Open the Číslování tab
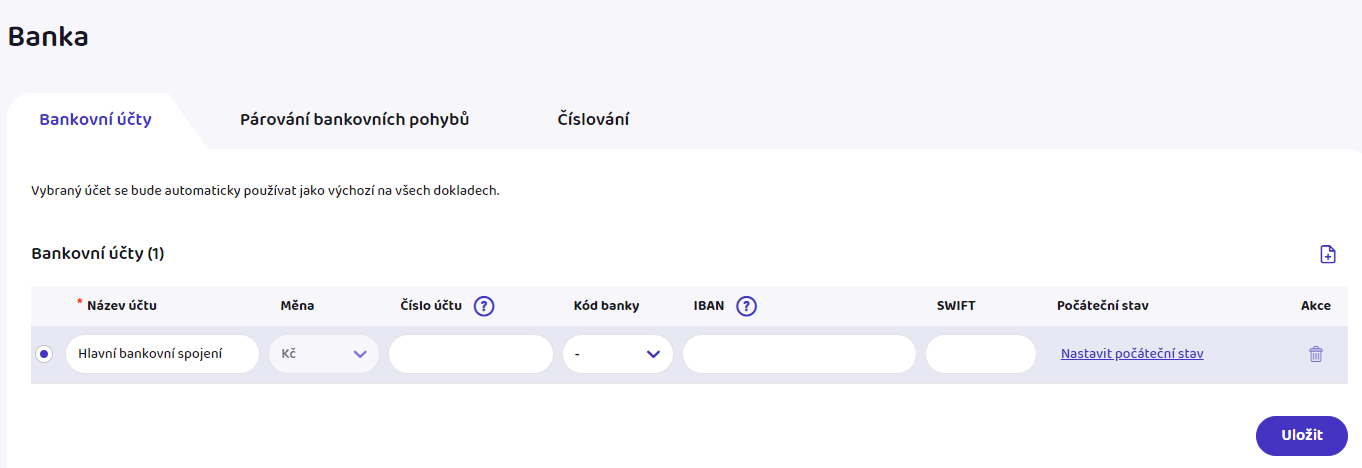Image resolution: width=1362 pixels, height=468 pixels. click(593, 120)
